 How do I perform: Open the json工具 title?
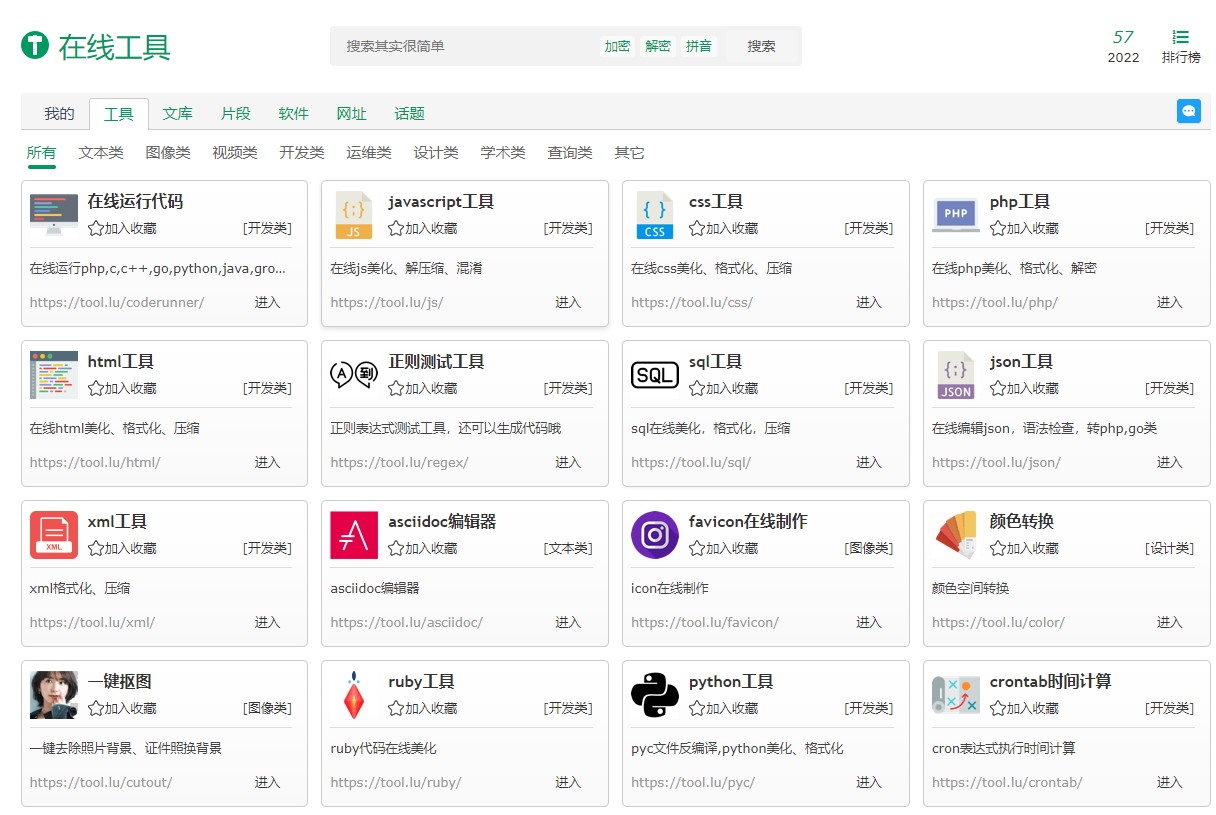[1021, 361]
